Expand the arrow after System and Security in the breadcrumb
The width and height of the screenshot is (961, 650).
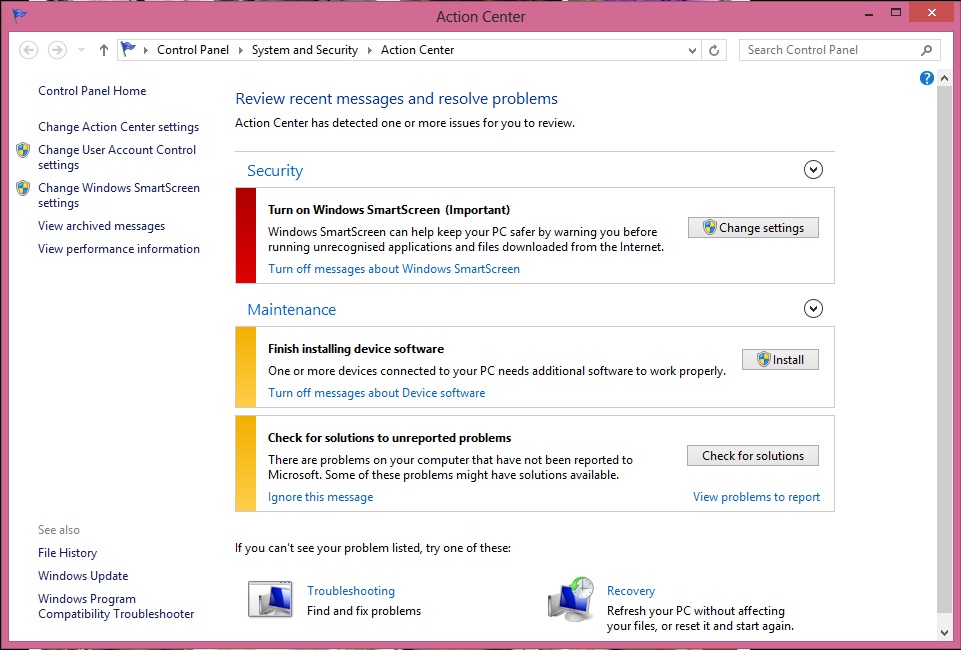(x=369, y=50)
